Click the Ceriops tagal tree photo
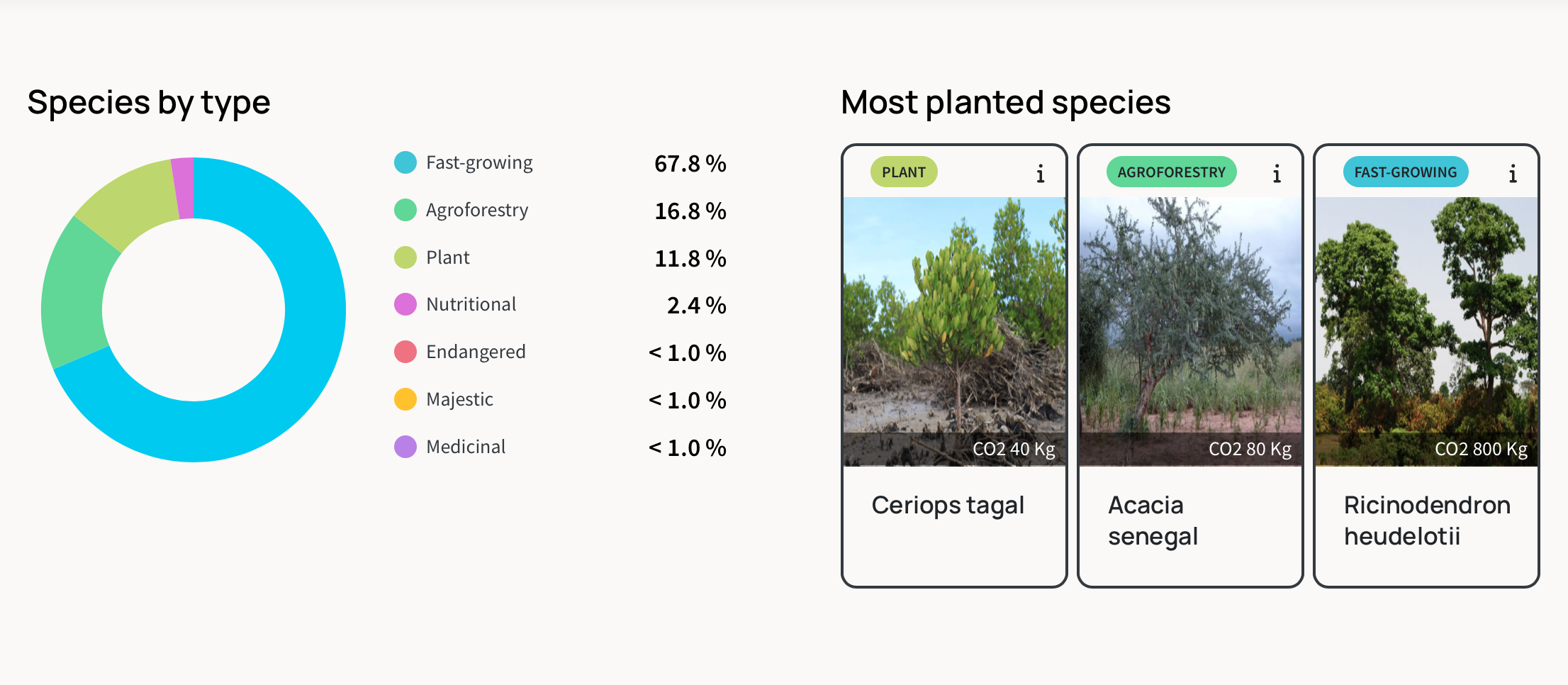Image resolution: width=1568 pixels, height=685 pixels. (x=954, y=331)
